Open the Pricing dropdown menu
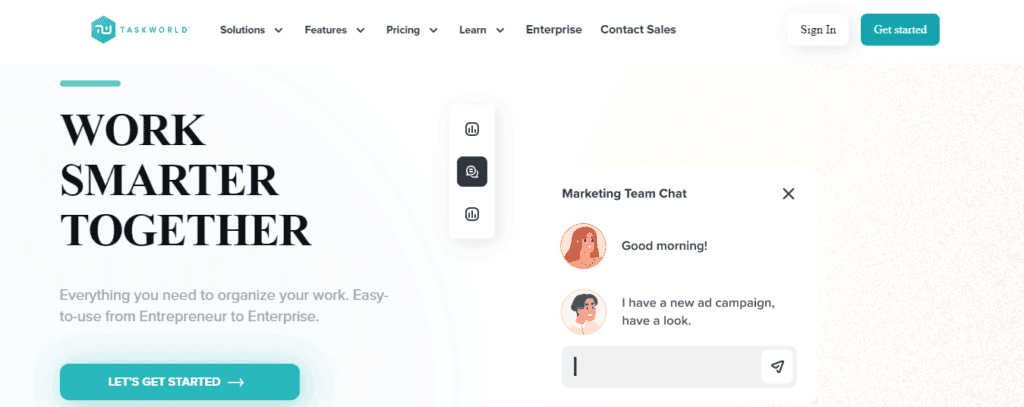Viewport: 1024px width, 407px height. [412, 30]
